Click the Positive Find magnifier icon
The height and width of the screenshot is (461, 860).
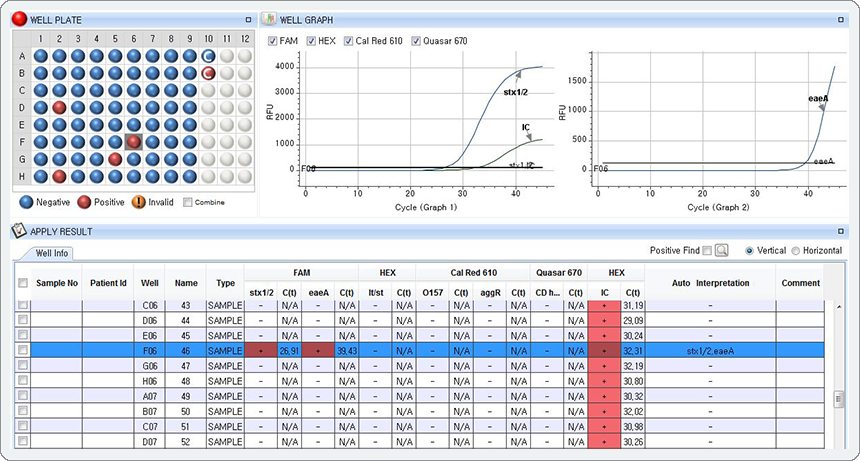[722, 250]
